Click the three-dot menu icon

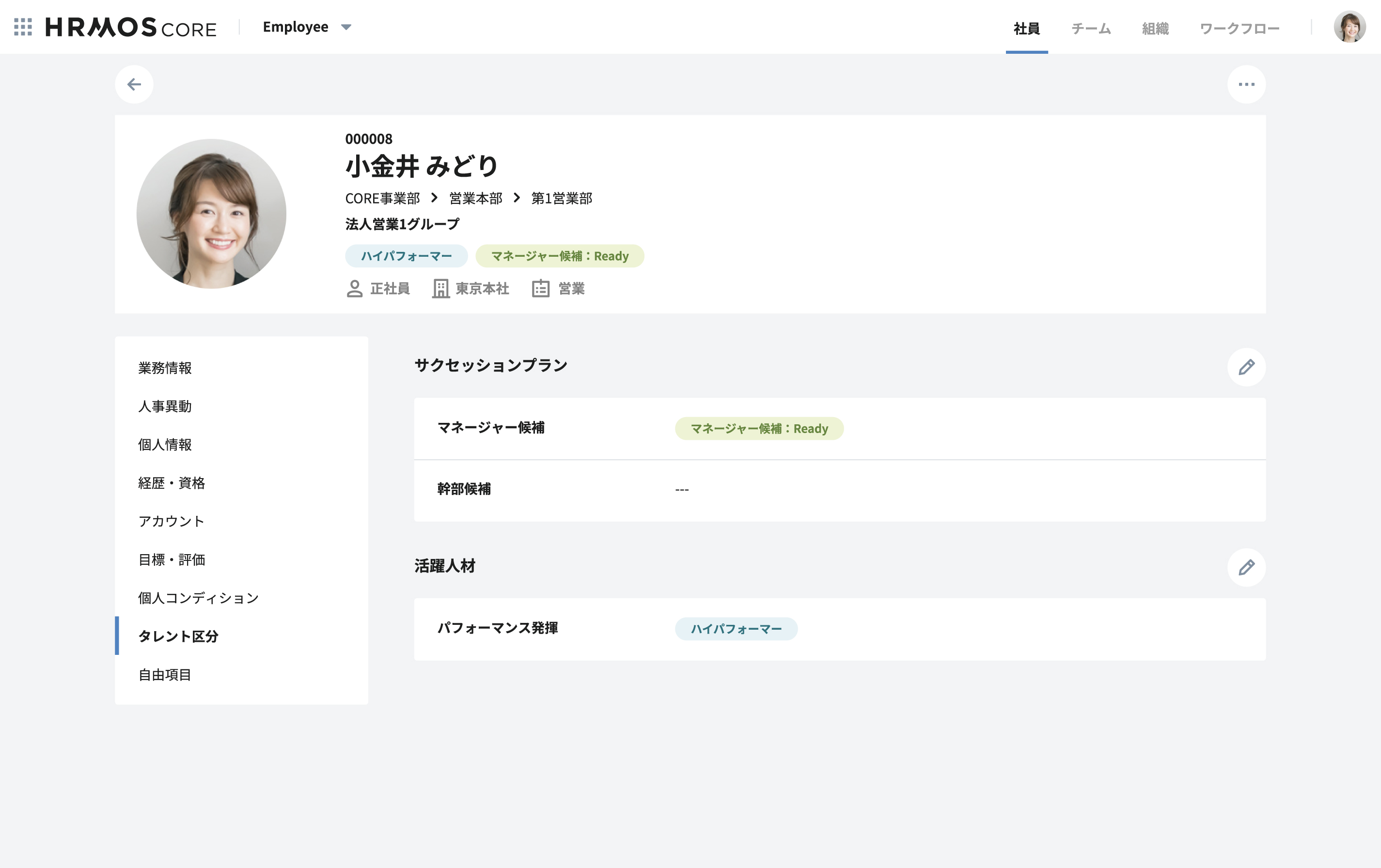(1247, 84)
